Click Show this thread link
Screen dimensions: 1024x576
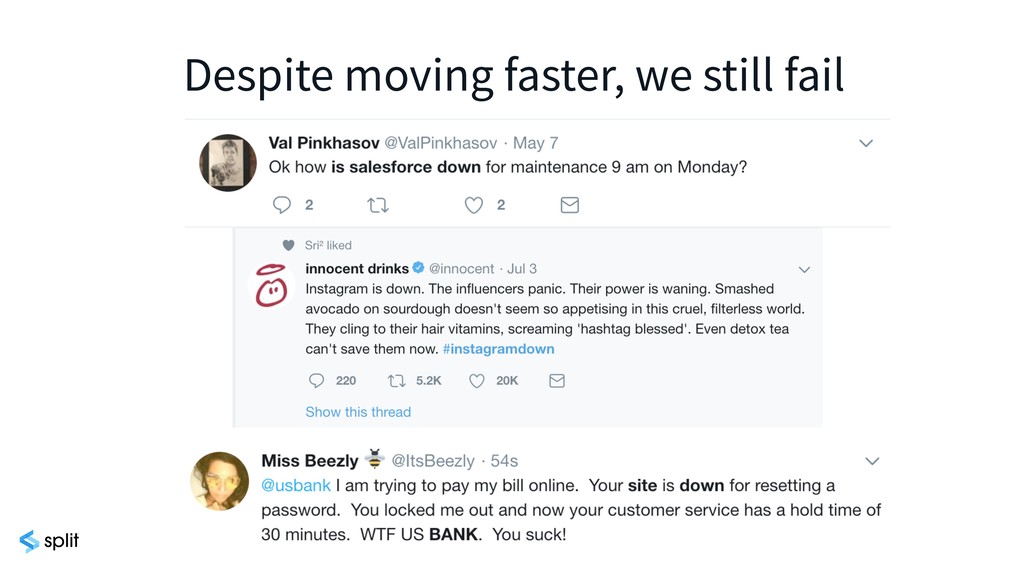tap(358, 412)
